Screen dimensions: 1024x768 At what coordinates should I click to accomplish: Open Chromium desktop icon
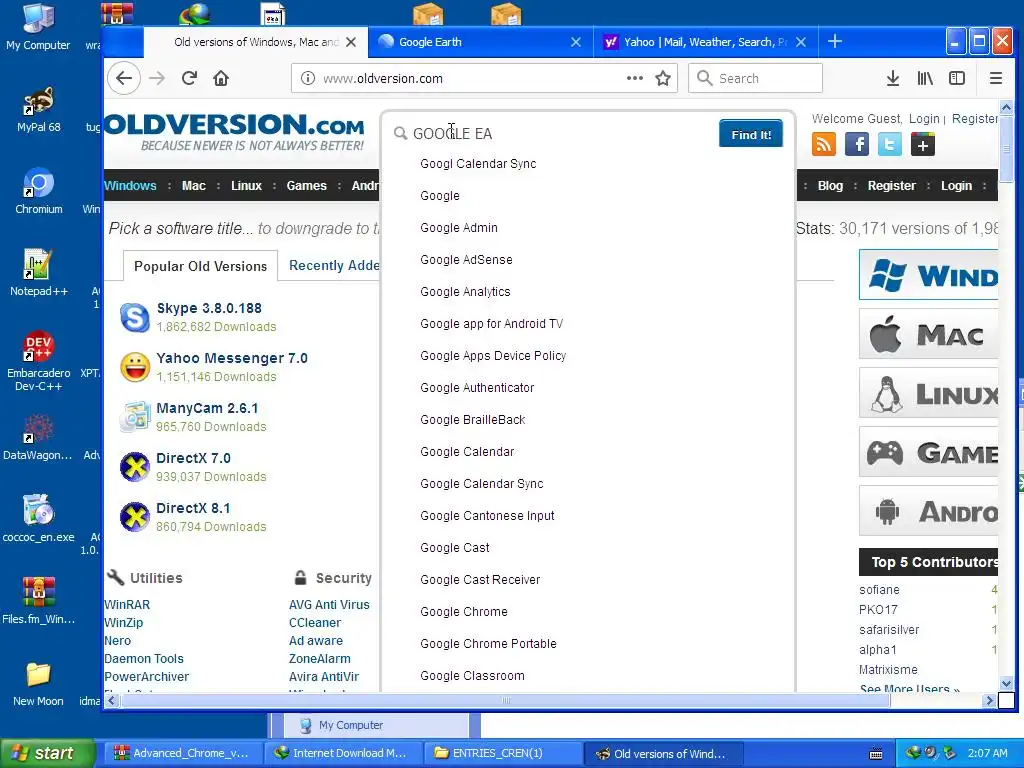click(x=39, y=191)
